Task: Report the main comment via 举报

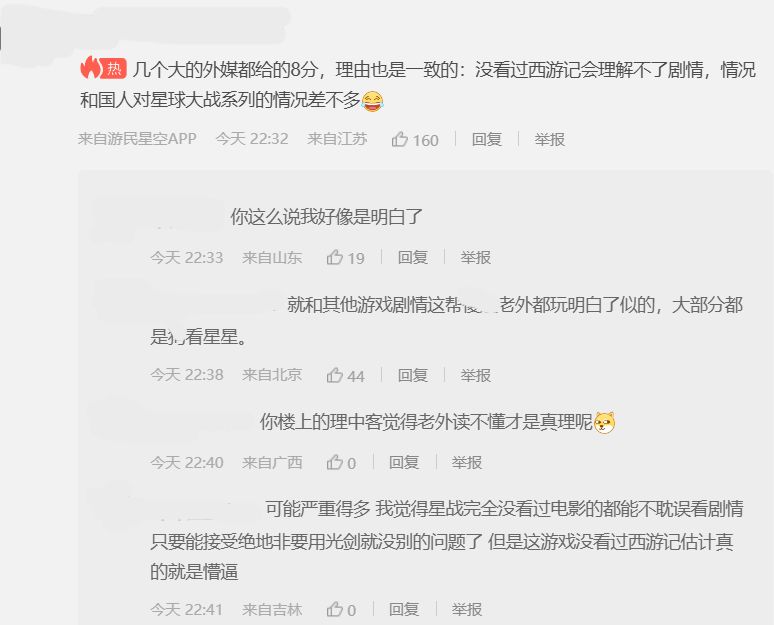Action: pyautogui.click(x=549, y=140)
